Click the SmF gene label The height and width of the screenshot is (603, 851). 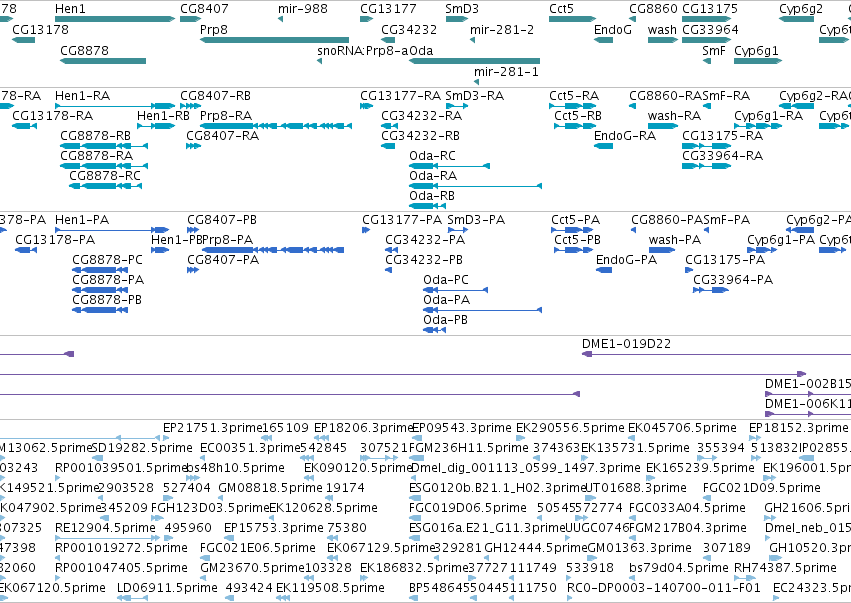coord(713,50)
